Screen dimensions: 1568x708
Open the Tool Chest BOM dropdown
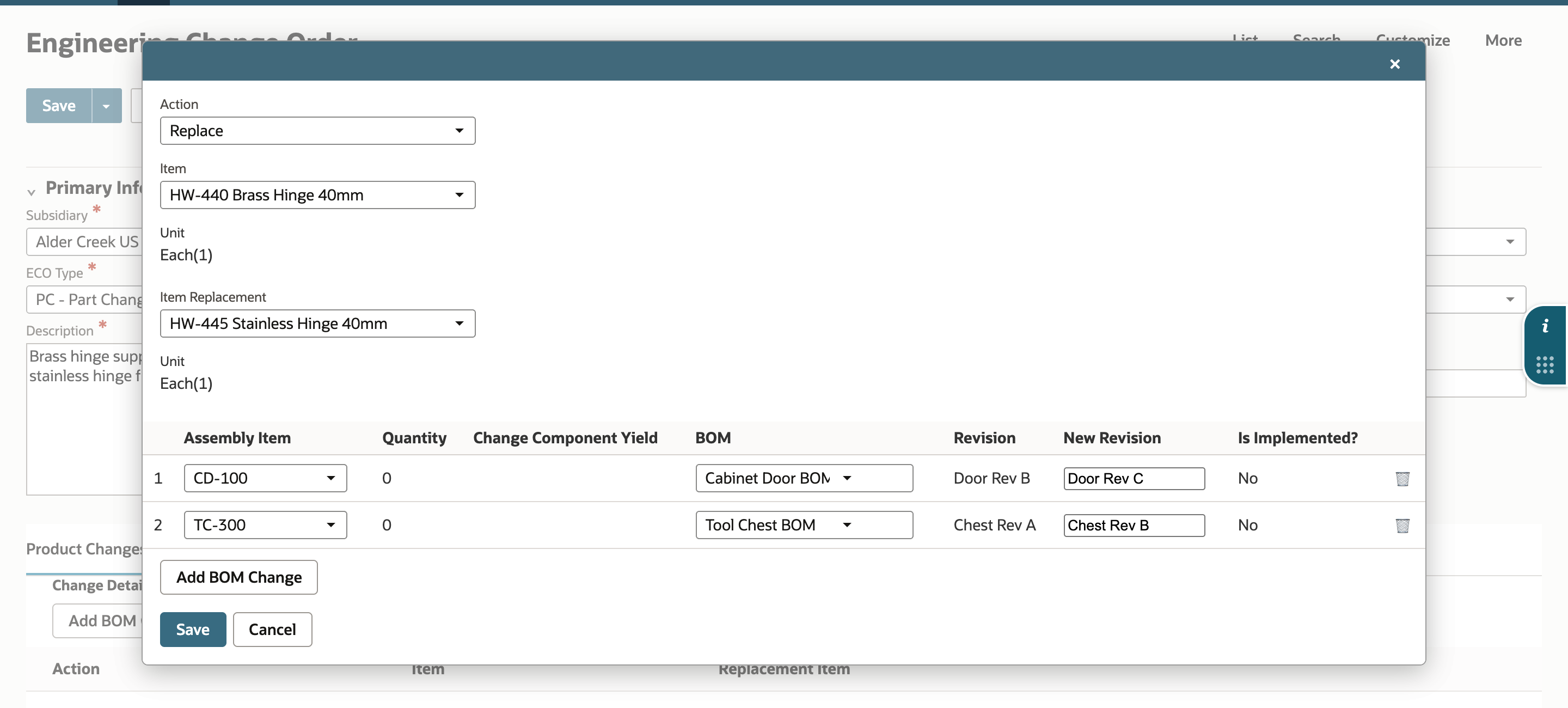[x=804, y=525]
